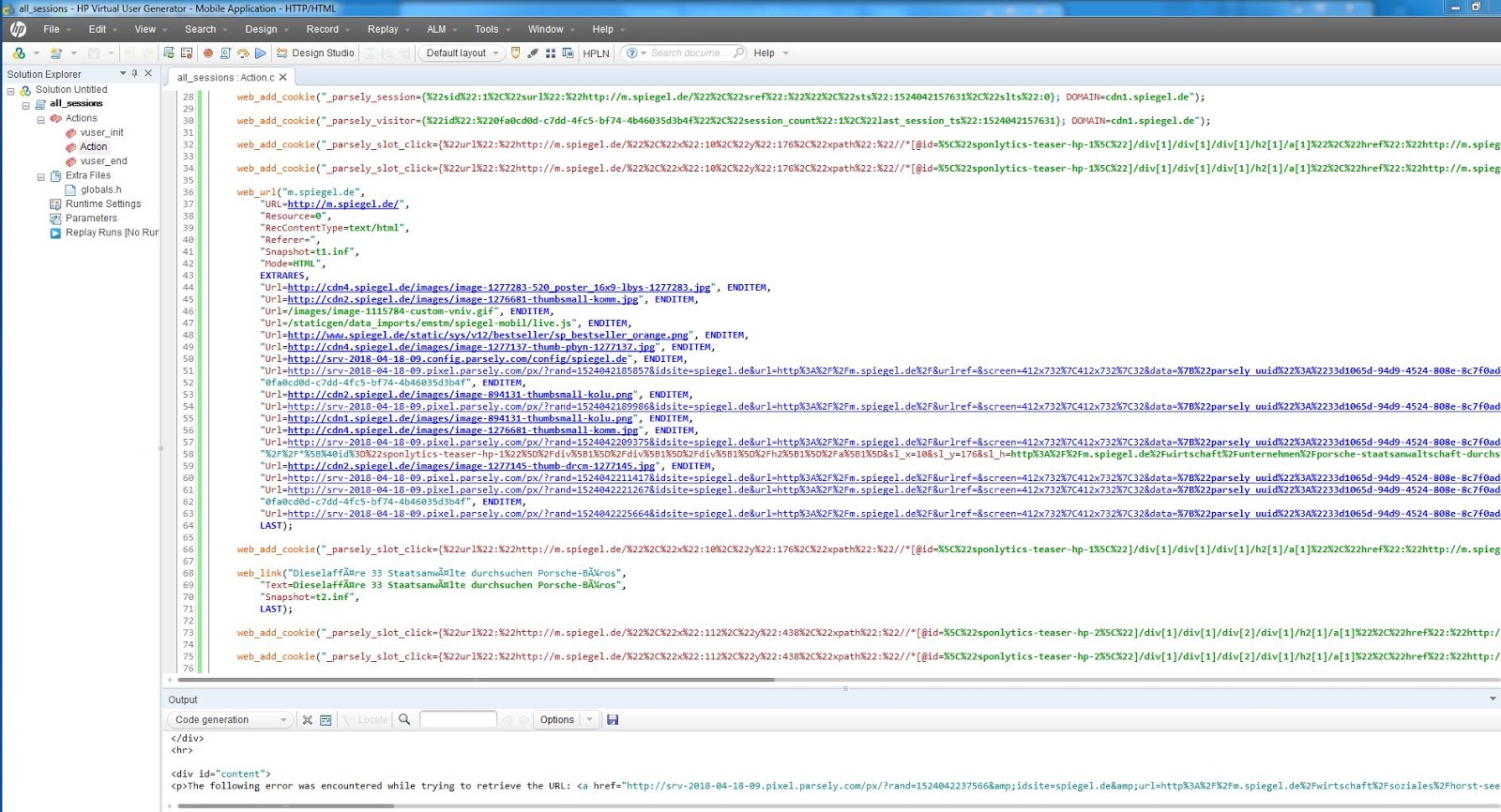Run replay with the blue play icon

click(x=261, y=53)
